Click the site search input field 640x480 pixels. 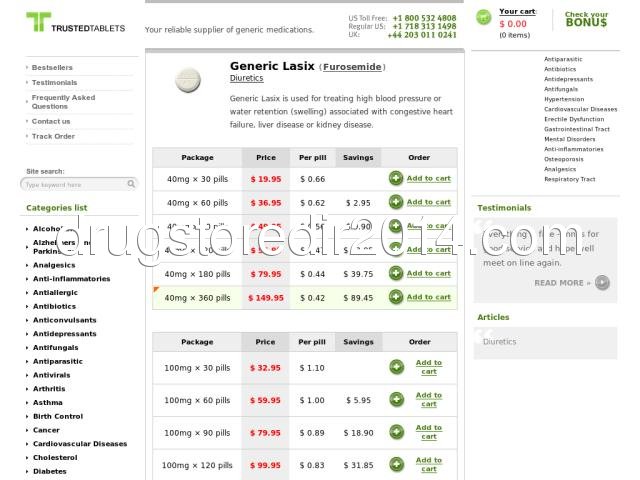point(75,184)
